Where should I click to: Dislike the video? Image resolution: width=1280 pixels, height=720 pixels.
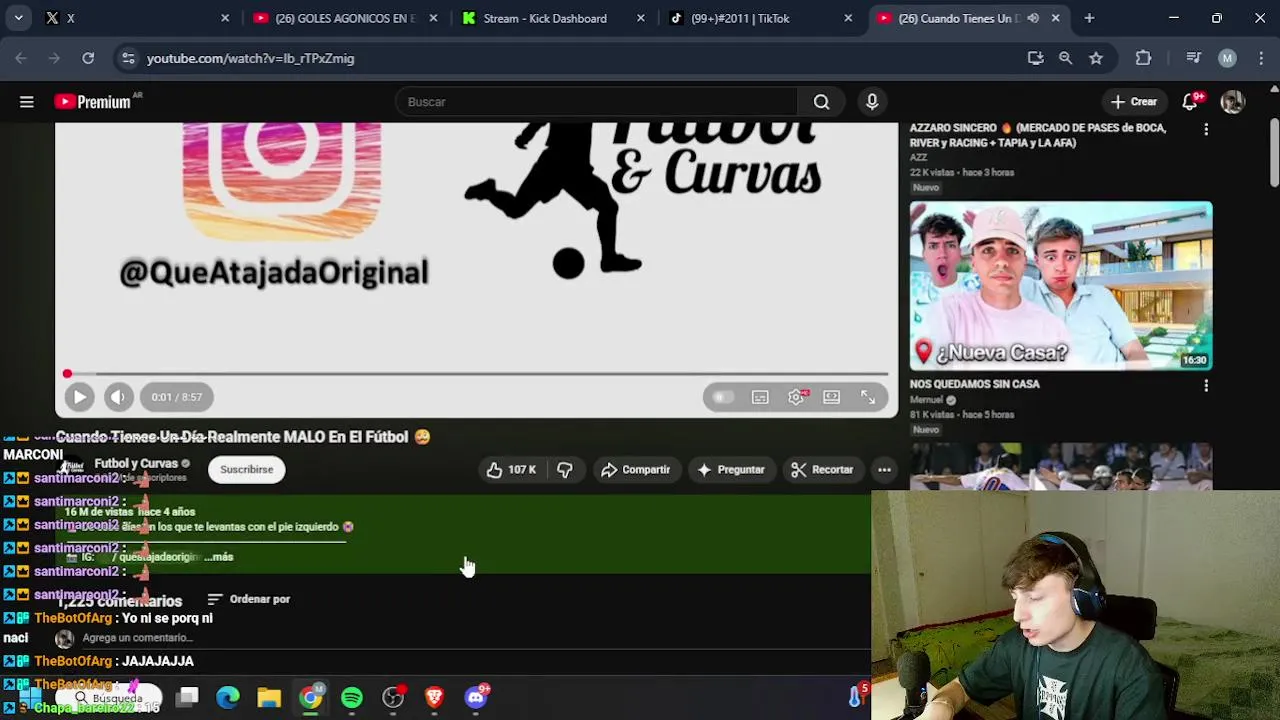pyautogui.click(x=564, y=470)
